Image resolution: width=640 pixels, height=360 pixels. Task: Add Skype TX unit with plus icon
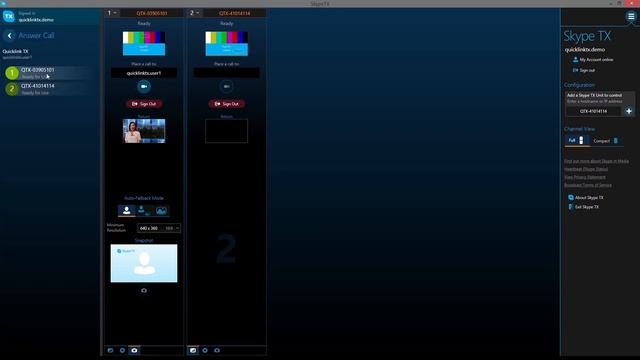coord(629,111)
